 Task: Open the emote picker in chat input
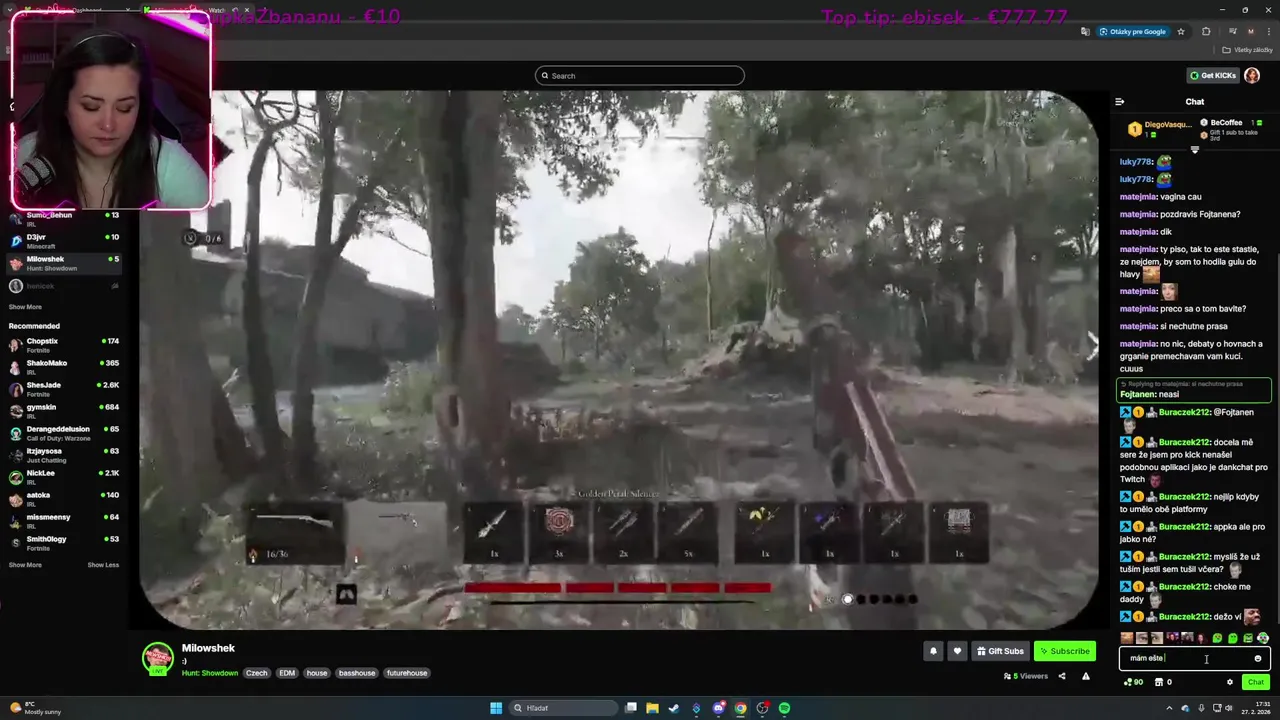click(x=1258, y=658)
